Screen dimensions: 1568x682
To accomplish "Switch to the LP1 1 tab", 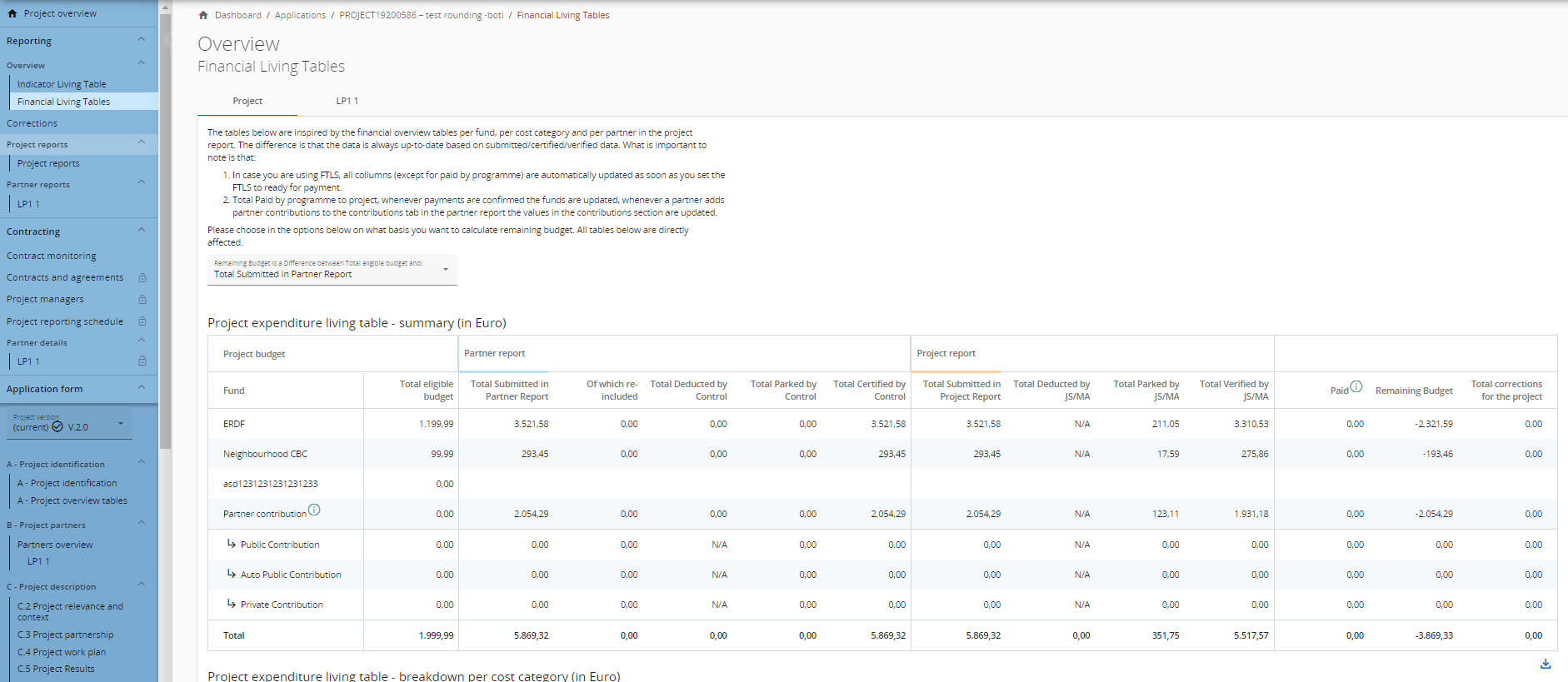I will tap(347, 101).
